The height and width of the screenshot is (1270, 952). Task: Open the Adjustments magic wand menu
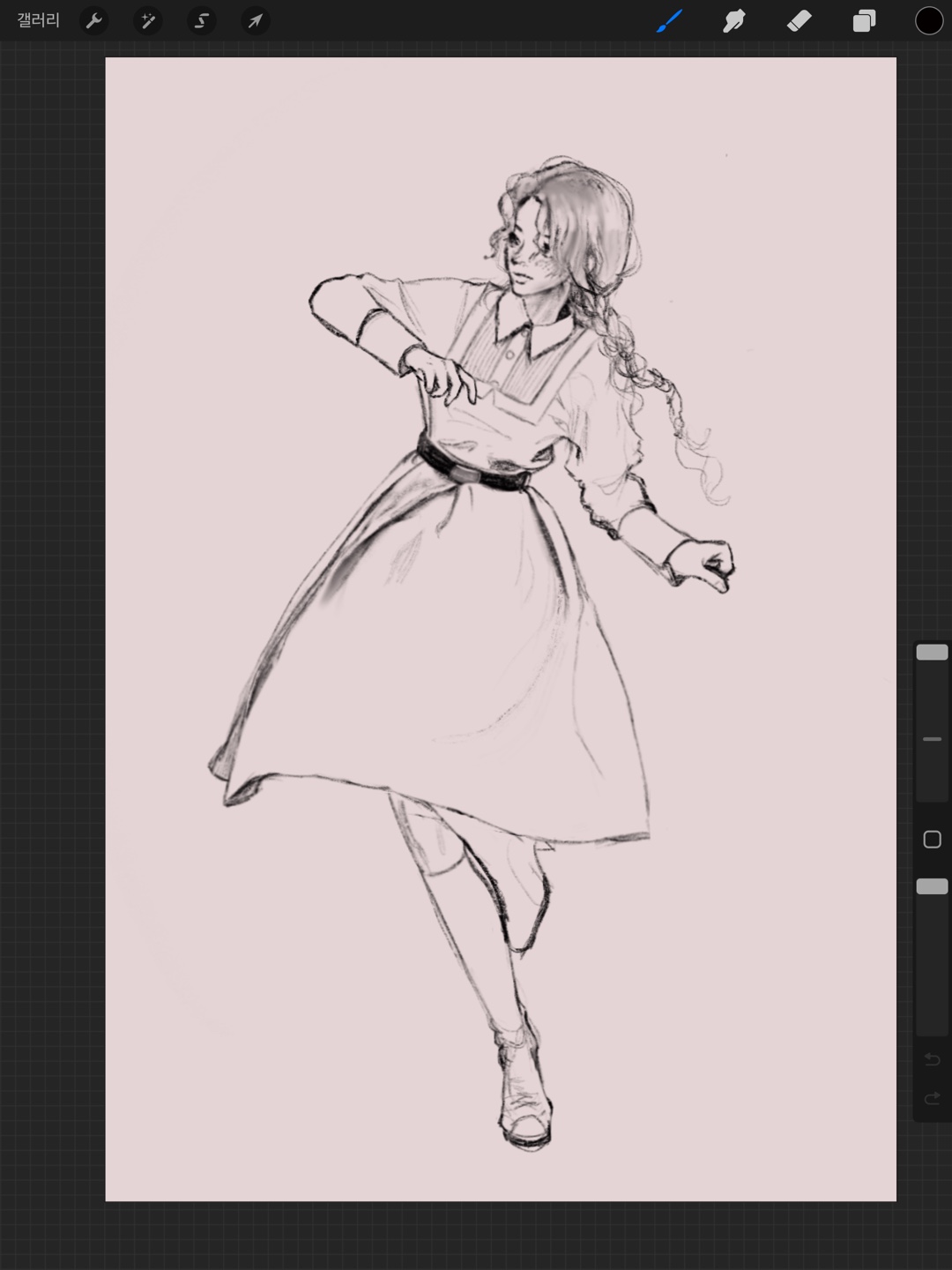point(147,20)
